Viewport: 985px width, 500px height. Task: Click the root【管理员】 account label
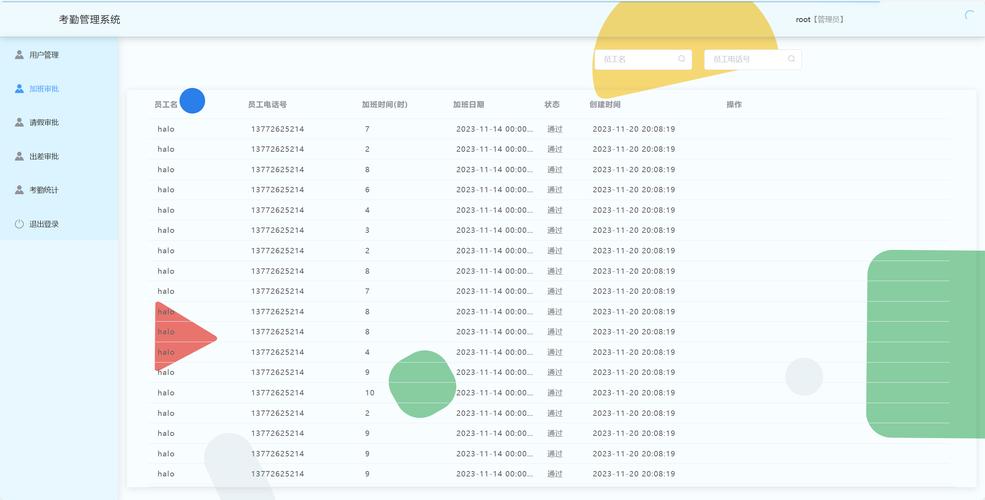pyautogui.click(x=819, y=19)
